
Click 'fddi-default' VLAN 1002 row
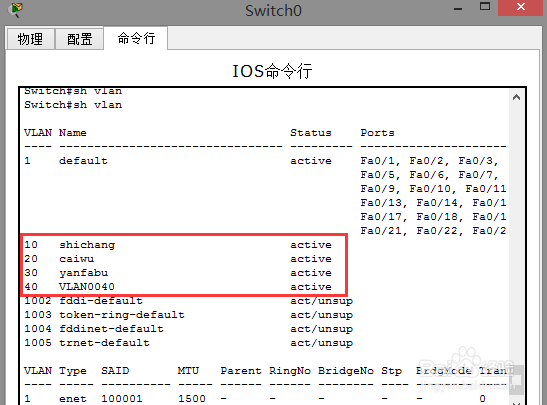pyautogui.click(x=188, y=301)
